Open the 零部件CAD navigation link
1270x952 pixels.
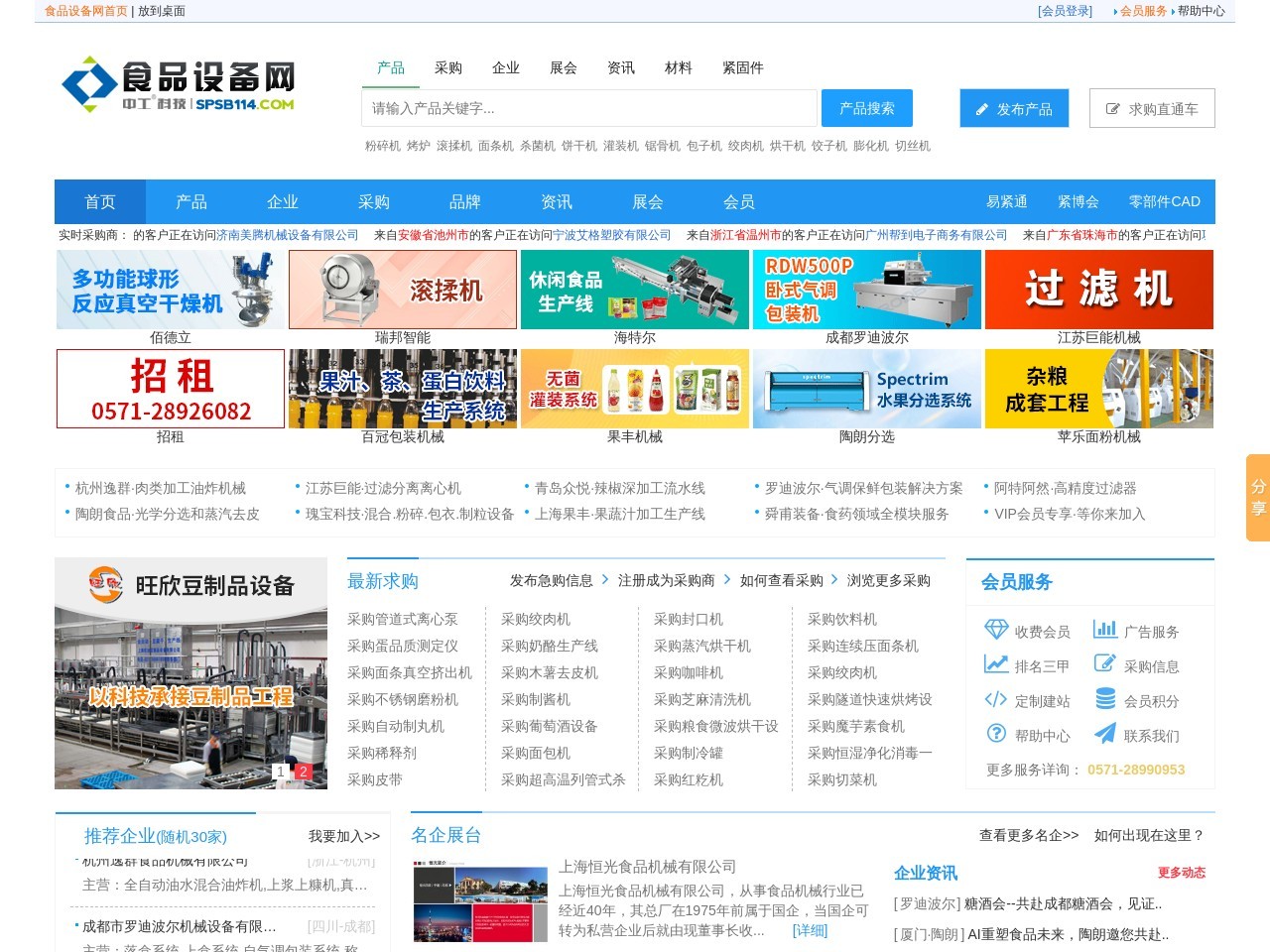click(1165, 201)
